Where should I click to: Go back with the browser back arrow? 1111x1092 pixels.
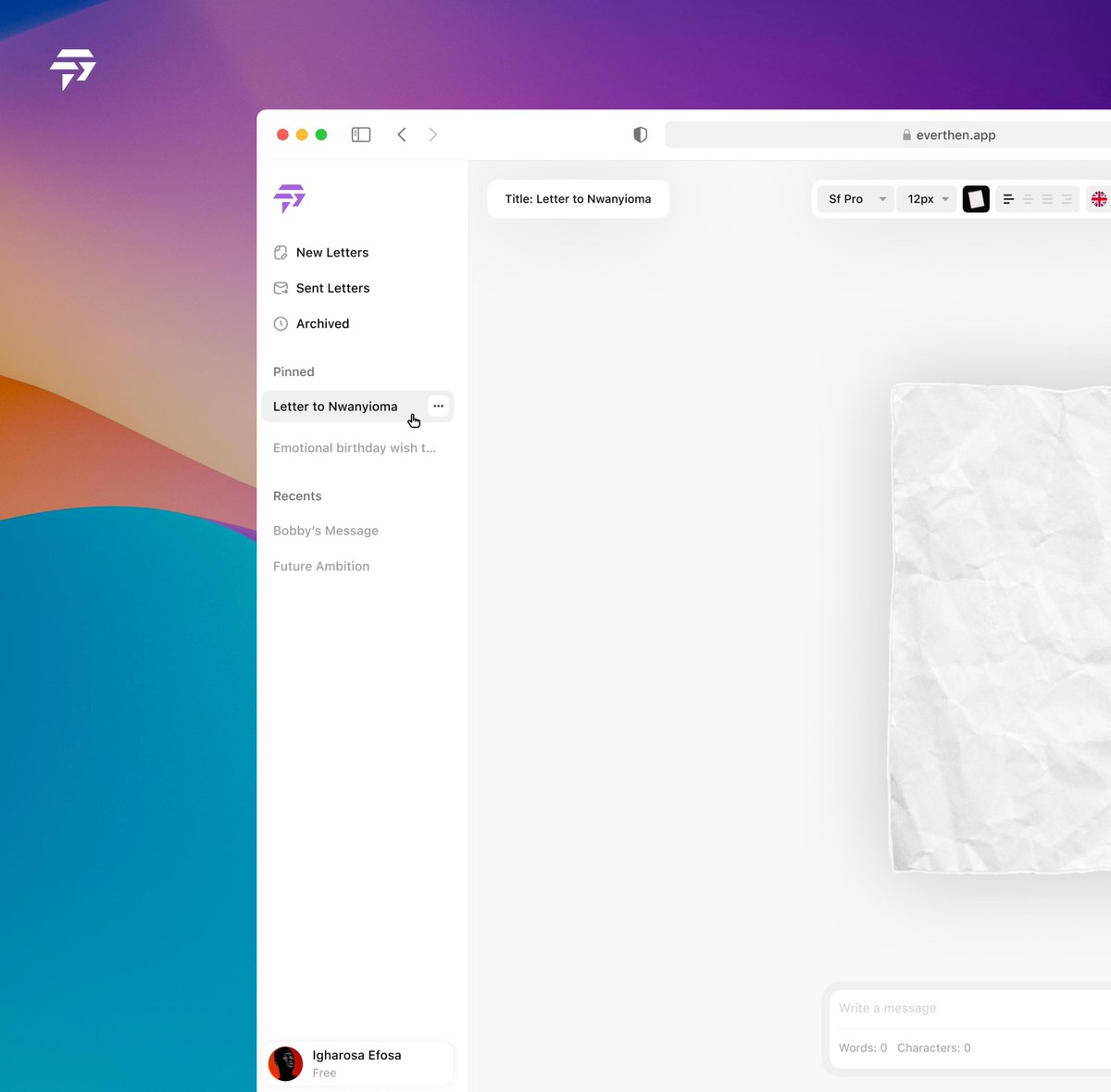[x=402, y=134]
